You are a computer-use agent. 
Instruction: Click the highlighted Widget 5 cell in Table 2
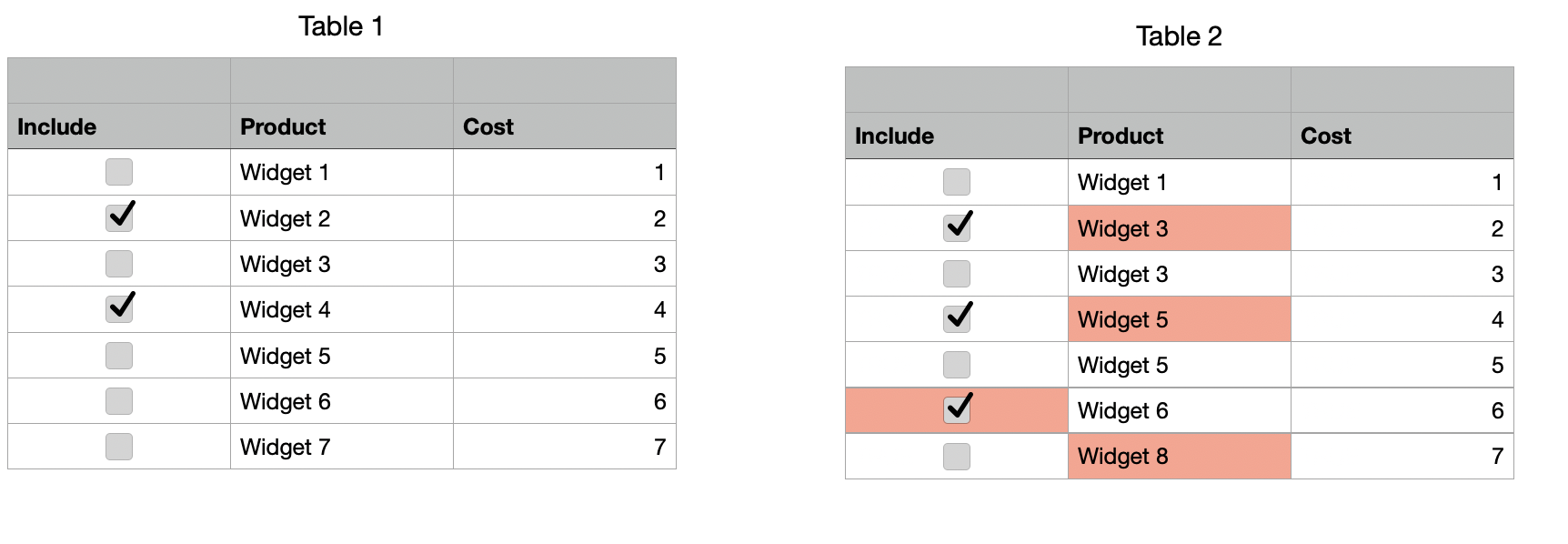1179,319
